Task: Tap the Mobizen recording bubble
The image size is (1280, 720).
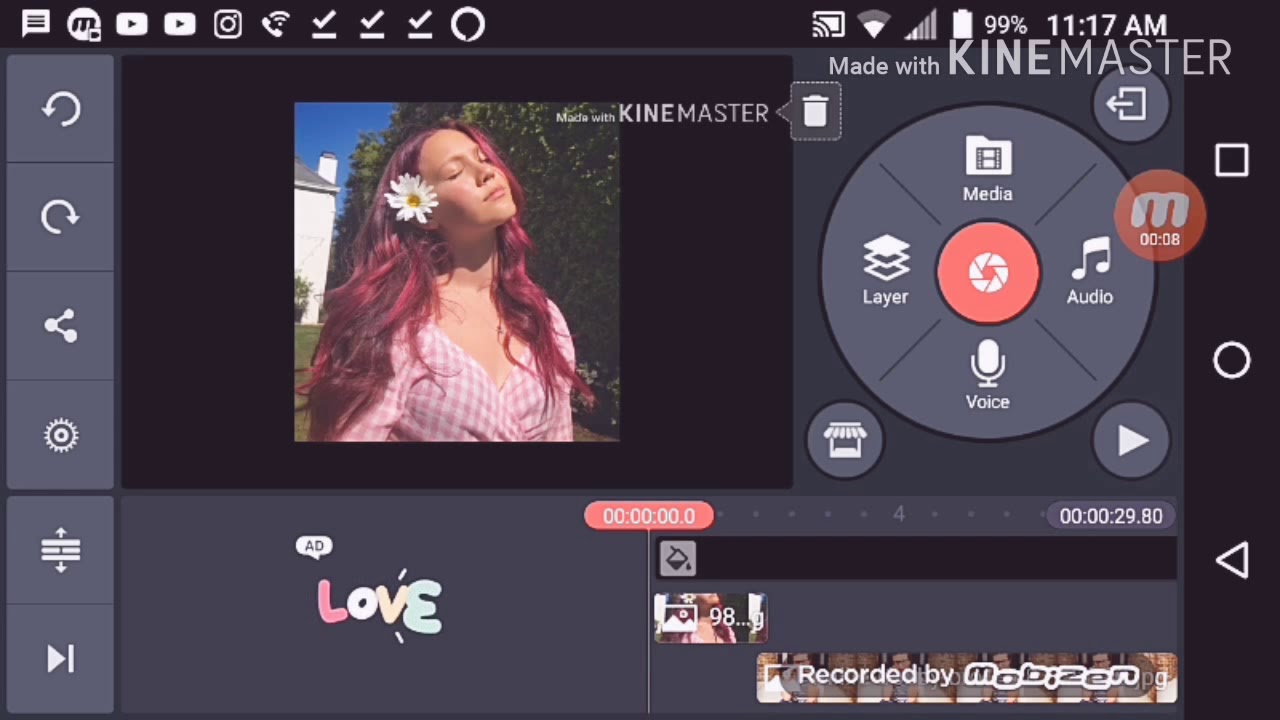Action: (x=1160, y=216)
